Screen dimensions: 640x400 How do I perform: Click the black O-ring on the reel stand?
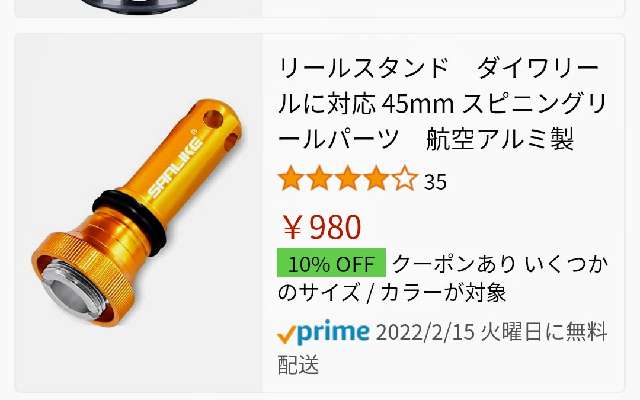click(x=130, y=220)
